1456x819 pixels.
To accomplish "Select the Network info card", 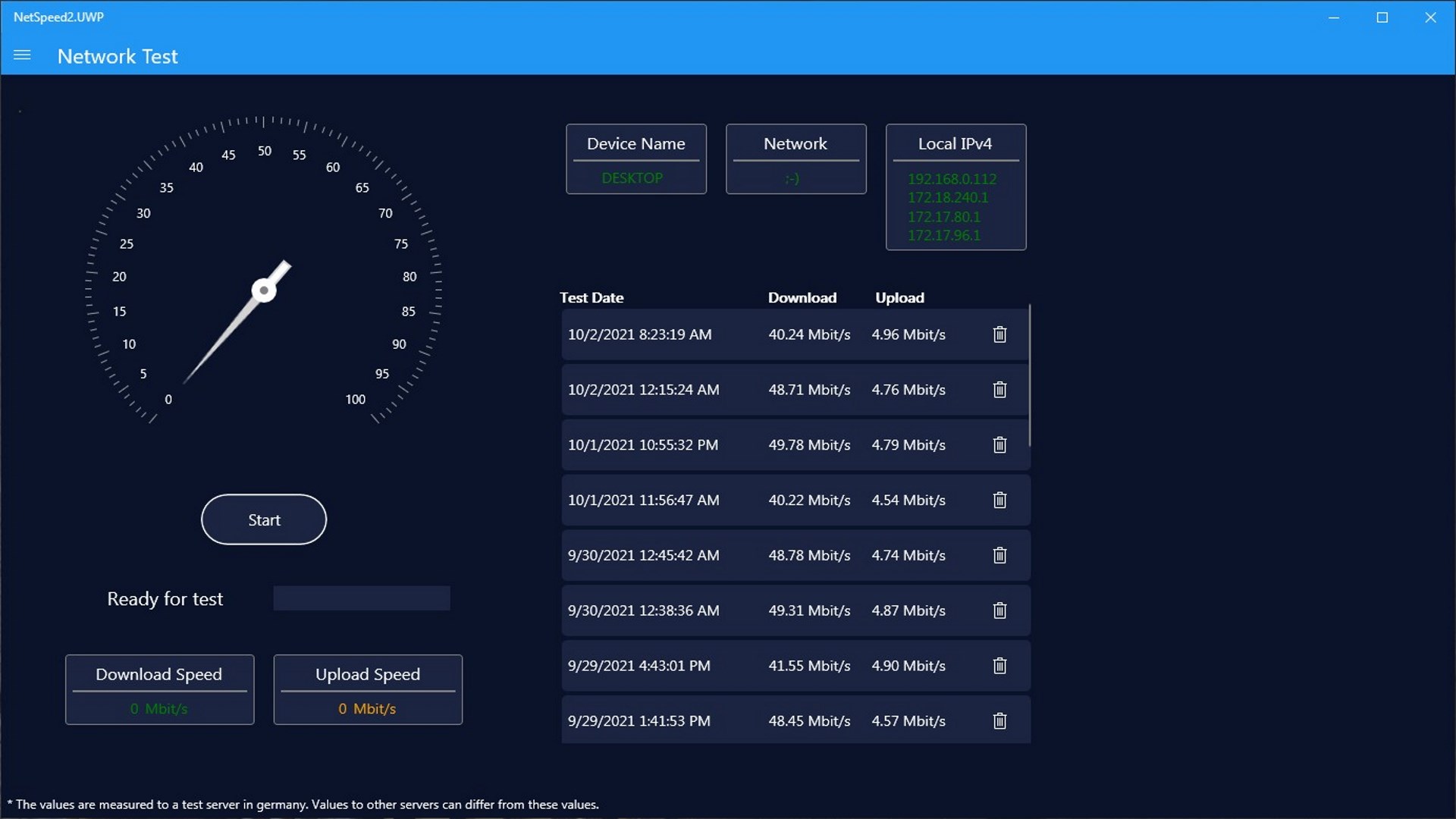I will pyautogui.click(x=795, y=159).
